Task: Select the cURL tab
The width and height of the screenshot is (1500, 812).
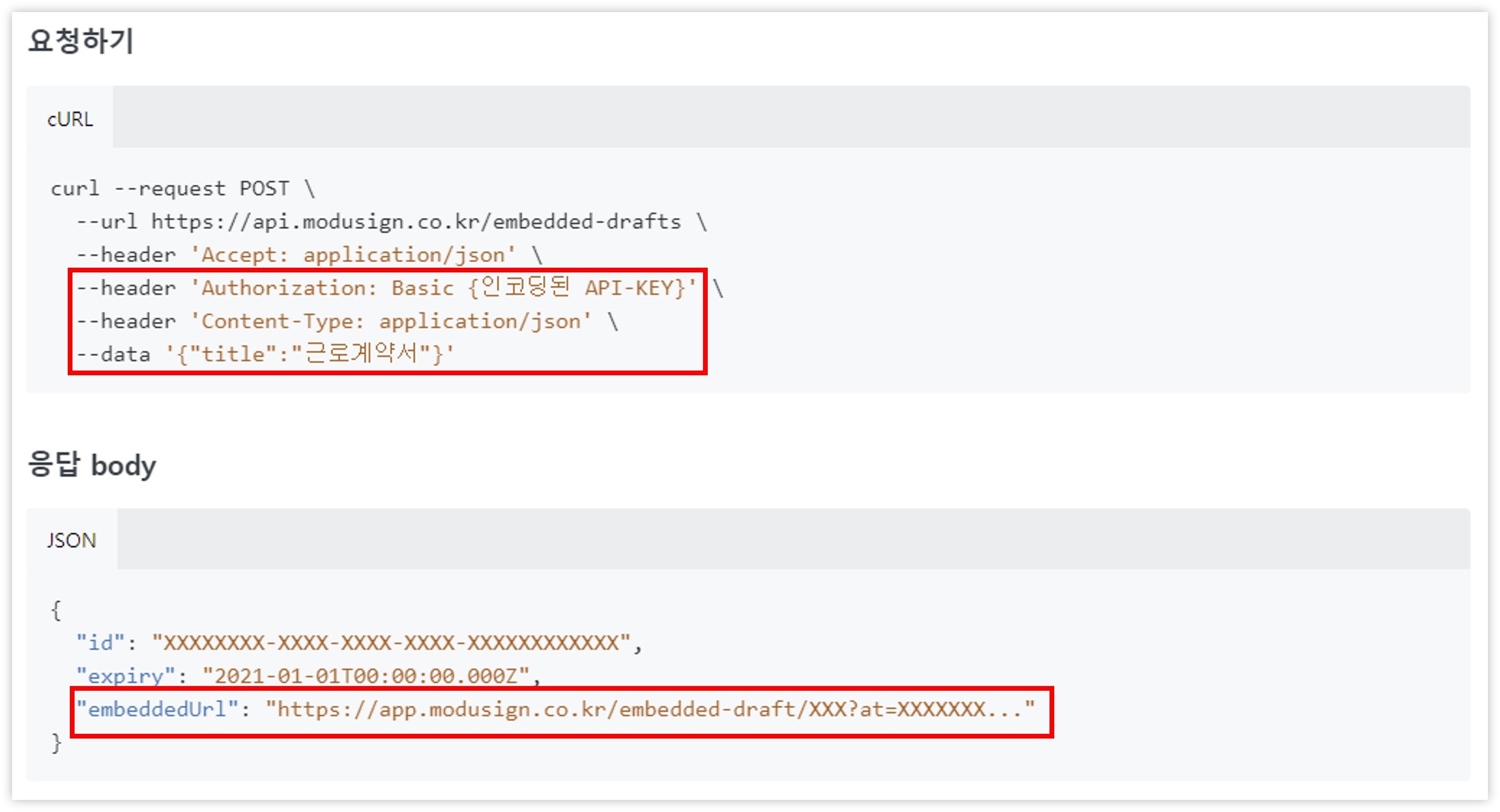Action: (70, 119)
